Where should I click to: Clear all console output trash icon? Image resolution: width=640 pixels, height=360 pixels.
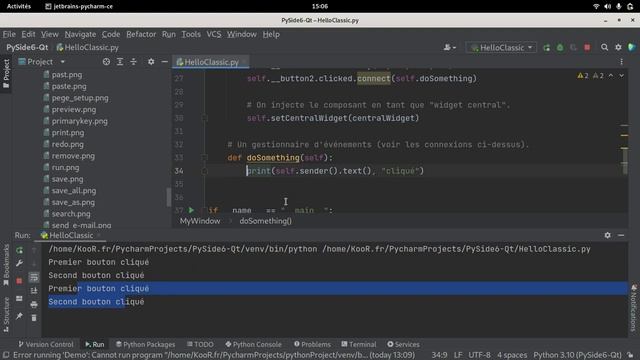pos(34,318)
